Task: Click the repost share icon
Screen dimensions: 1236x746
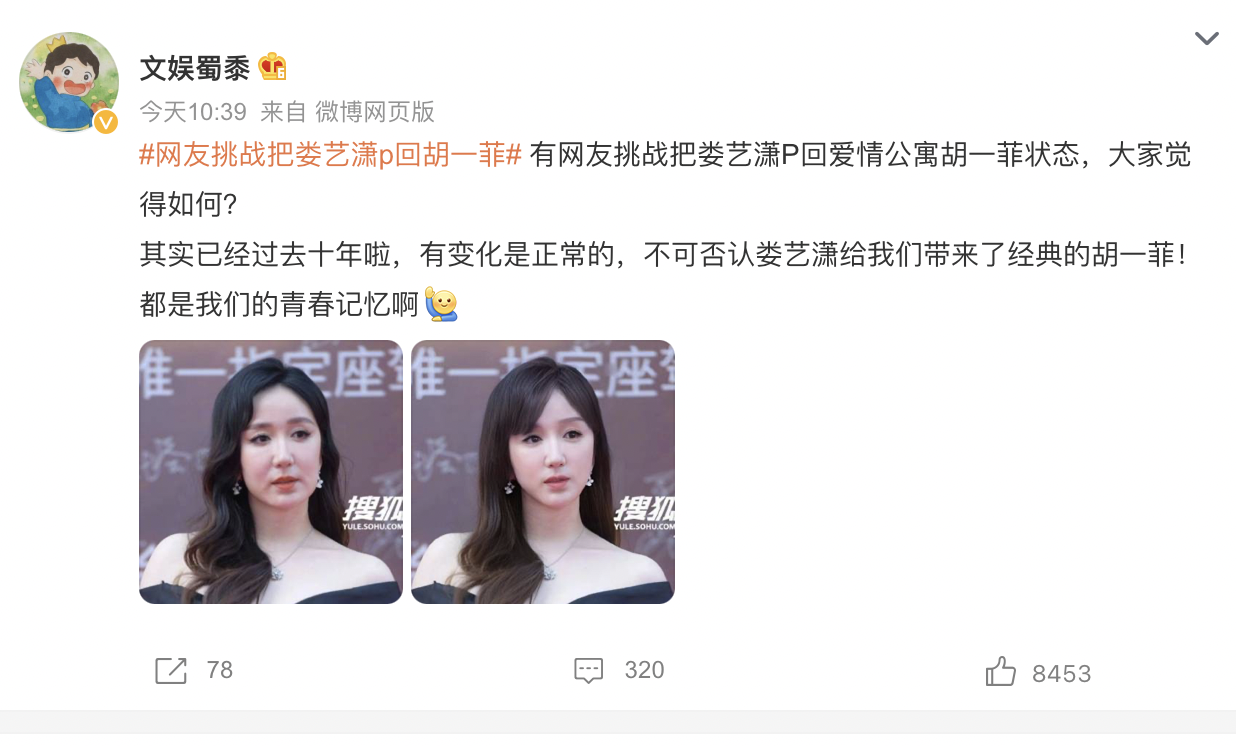Action: coord(171,670)
